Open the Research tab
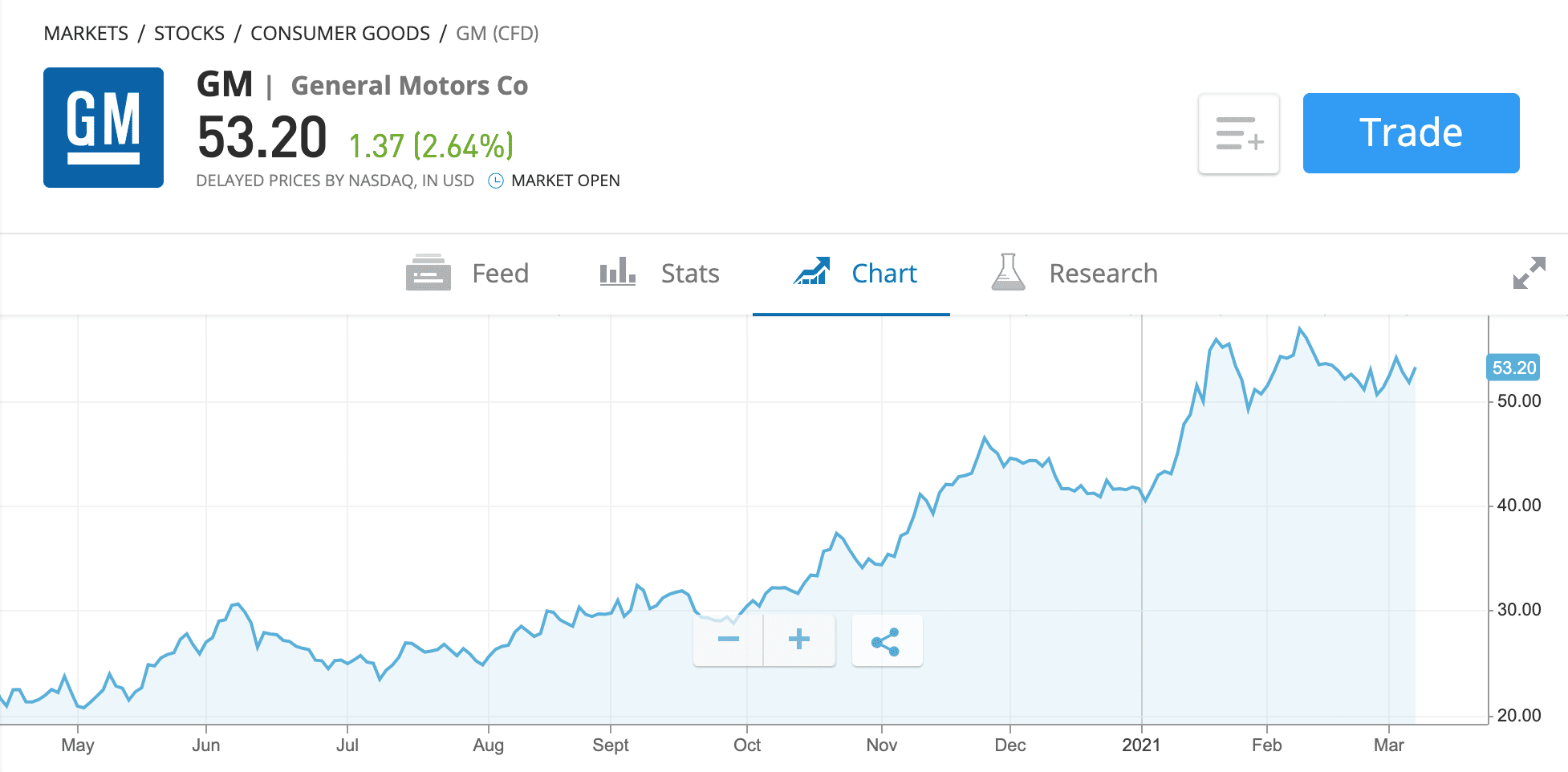Viewport: 1568px width, 772px height. (x=1074, y=274)
